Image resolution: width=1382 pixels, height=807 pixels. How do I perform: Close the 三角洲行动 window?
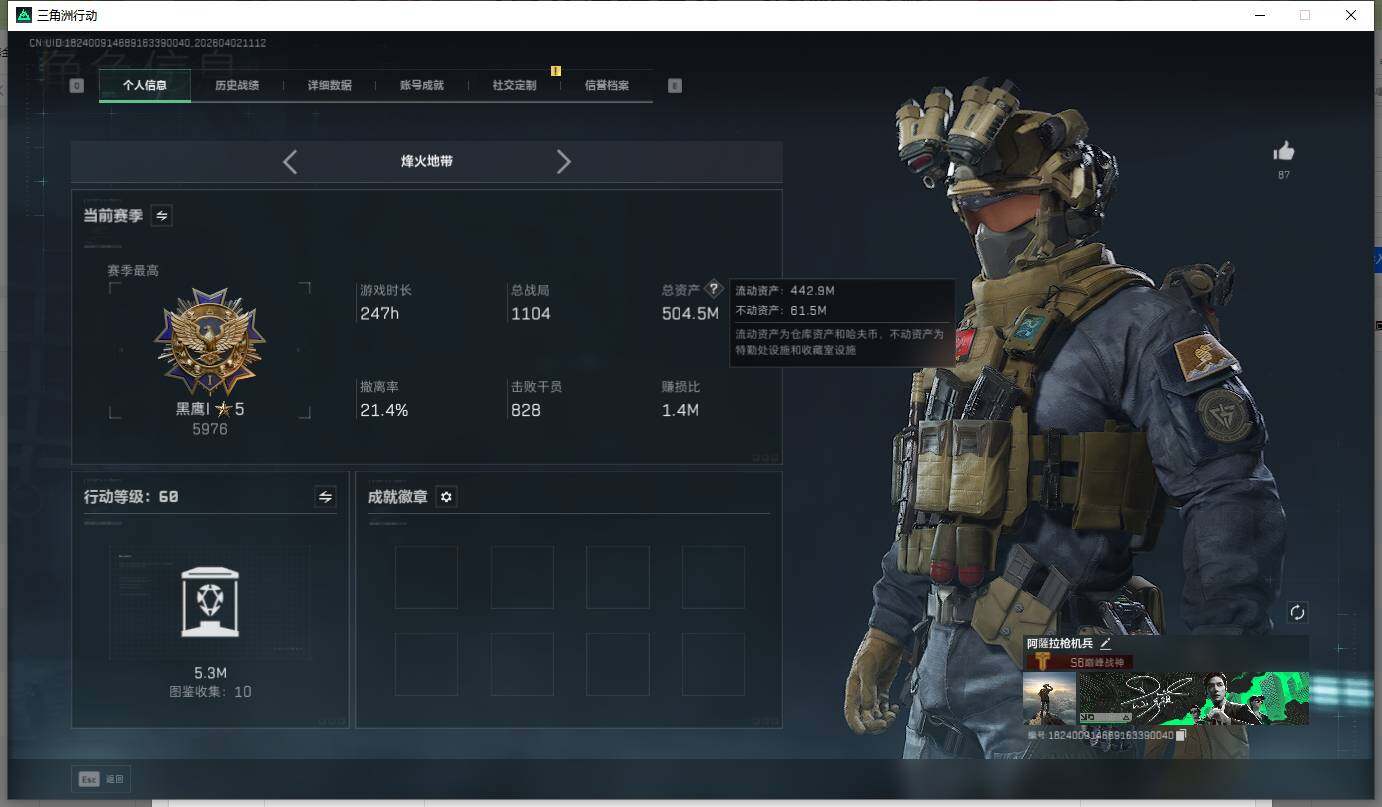[1351, 15]
